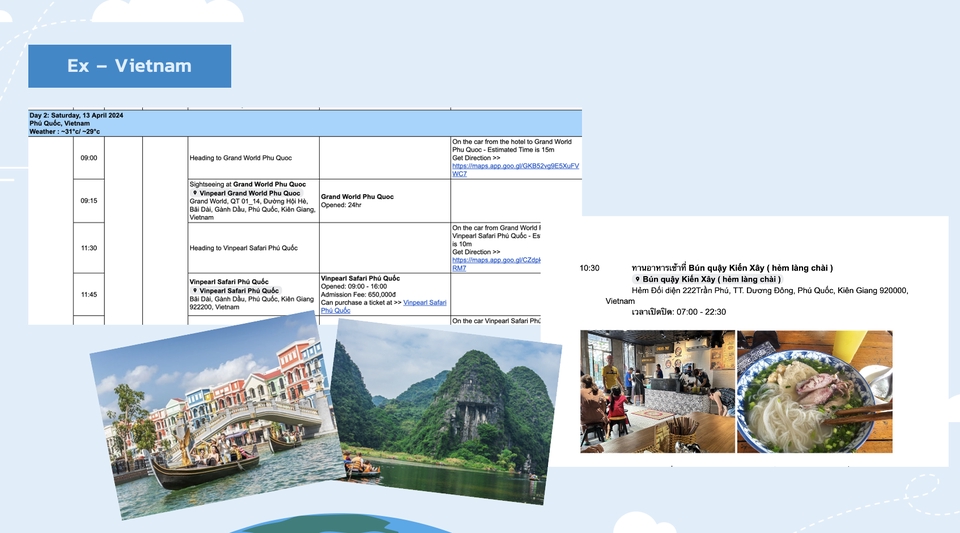
Task: Select the 09:00 time cell
Action: (x=89, y=158)
